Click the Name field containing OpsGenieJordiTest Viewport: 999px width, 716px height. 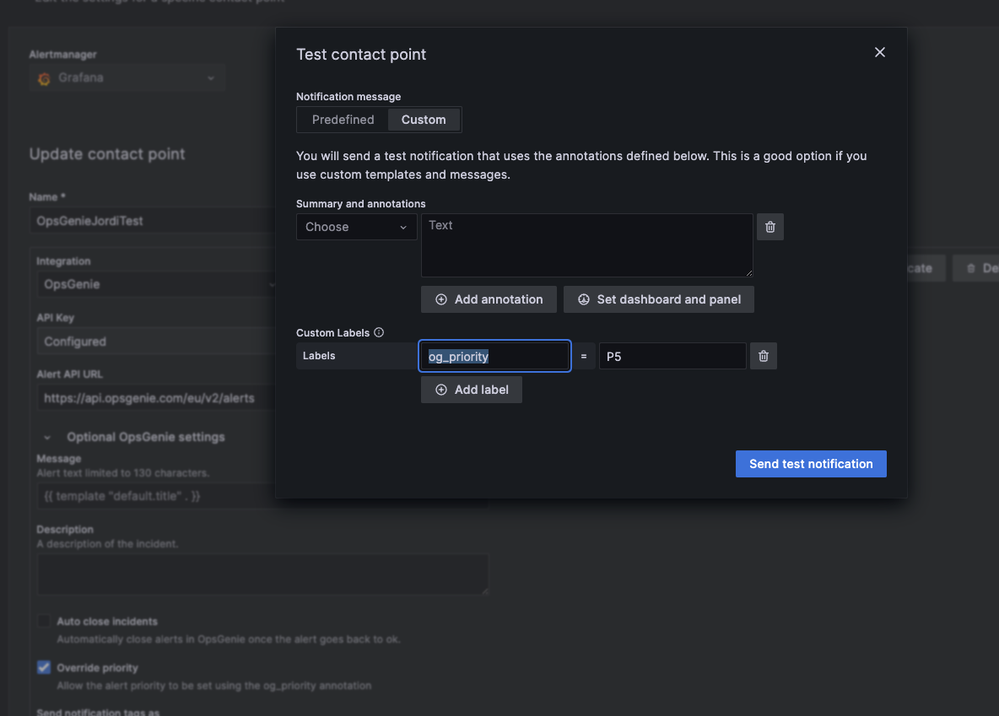point(150,220)
